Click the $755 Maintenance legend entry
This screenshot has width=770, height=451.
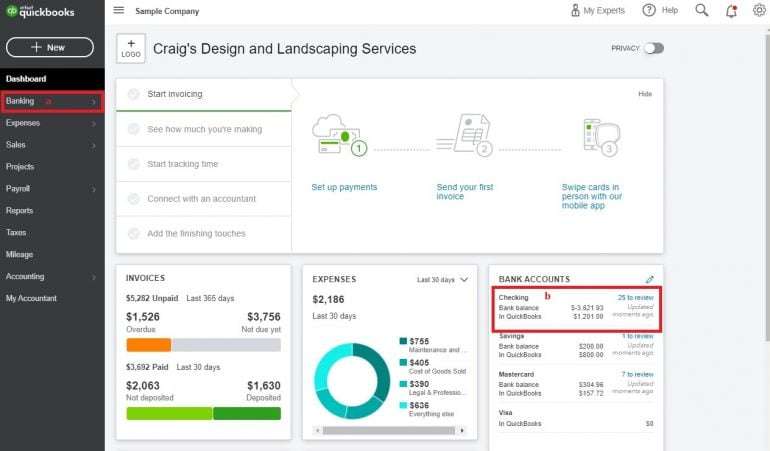pyautogui.click(x=433, y=345)
